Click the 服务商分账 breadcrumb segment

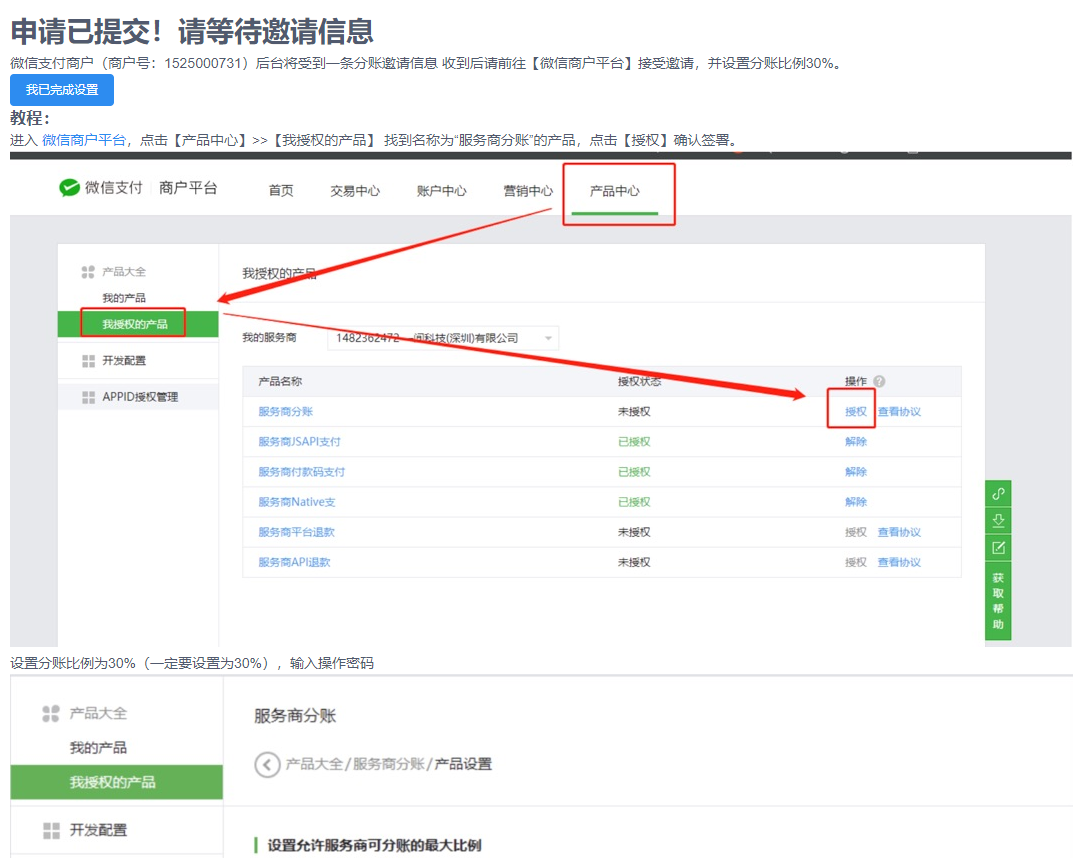pyautogui.click(x=388, y=764)
